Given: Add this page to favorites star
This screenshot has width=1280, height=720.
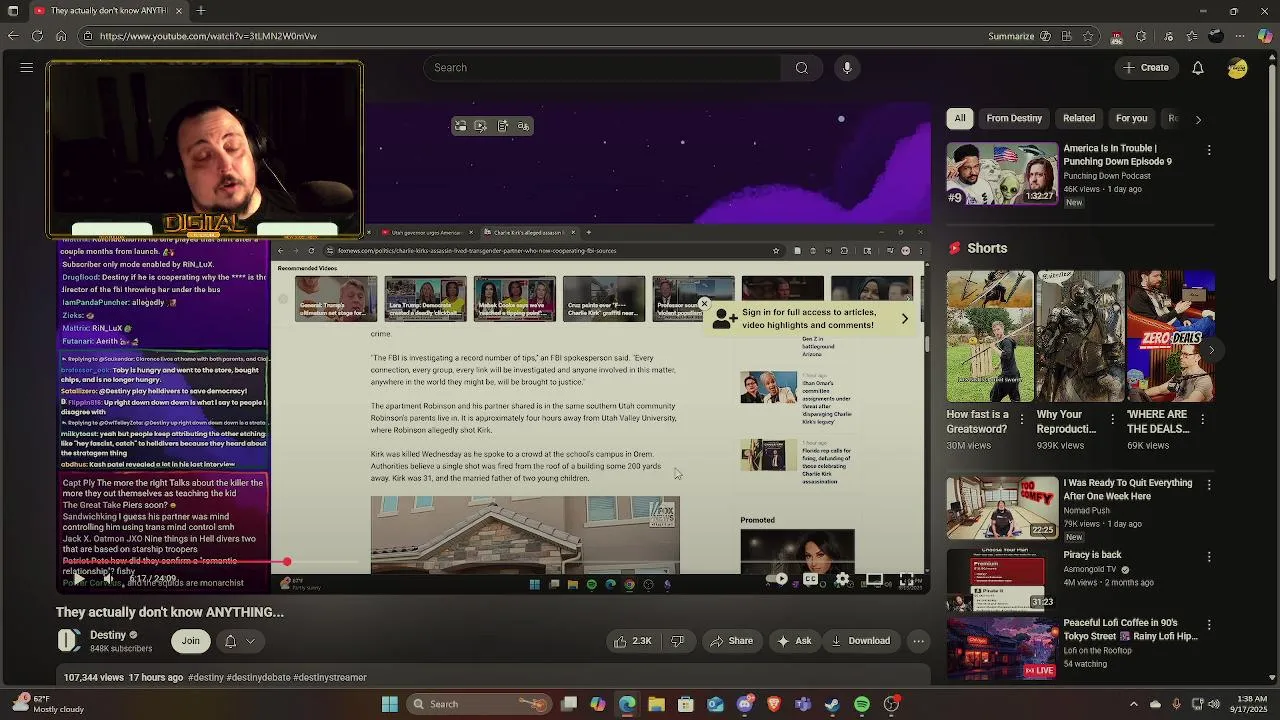Looking at the screenshot, I should point(1090,36).
